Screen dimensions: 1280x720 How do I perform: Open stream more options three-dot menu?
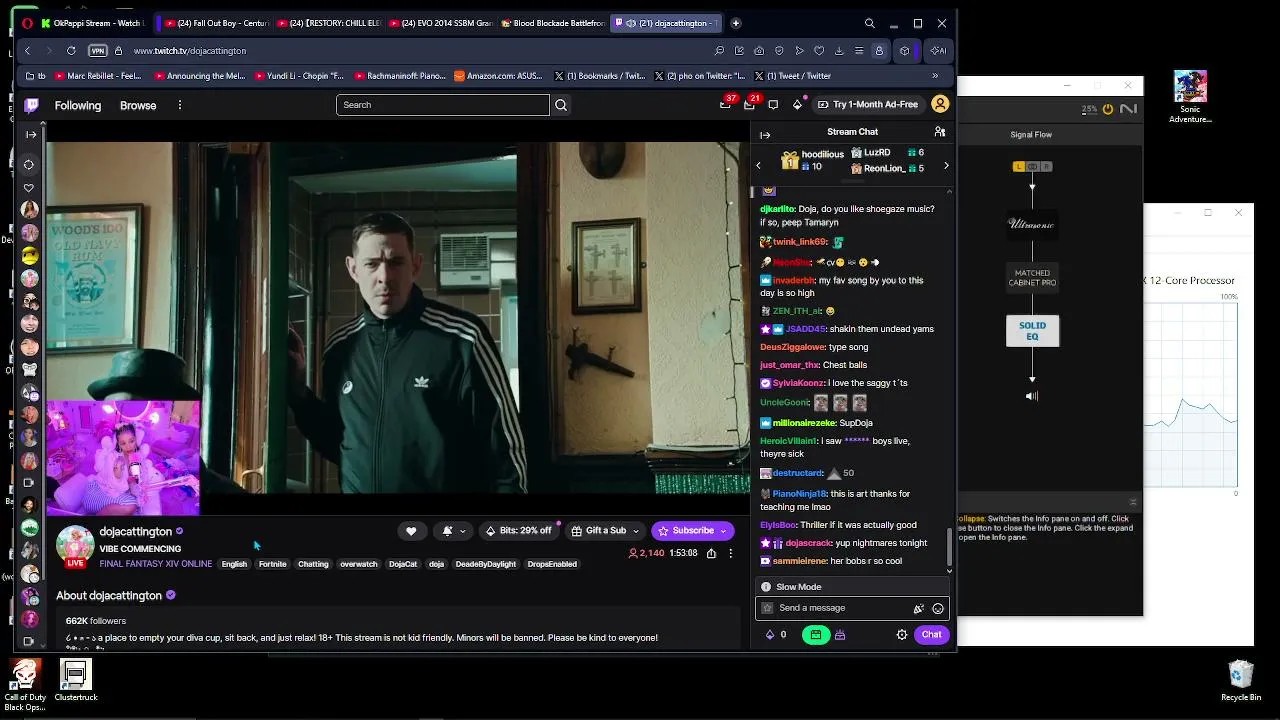730,553
